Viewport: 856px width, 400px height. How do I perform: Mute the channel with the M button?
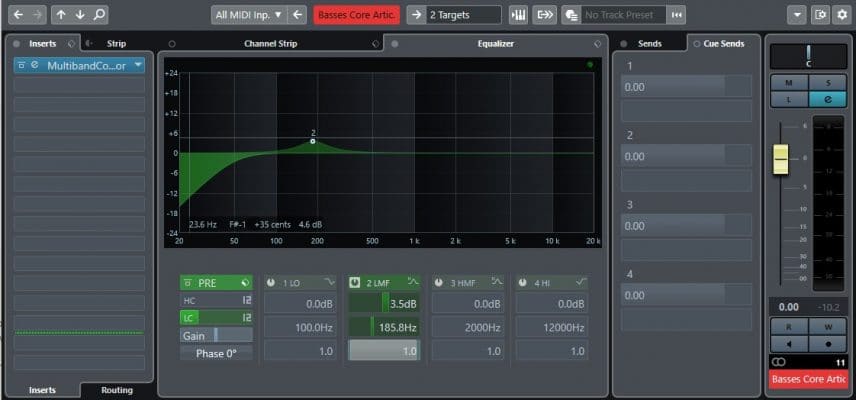coord(789,83)
